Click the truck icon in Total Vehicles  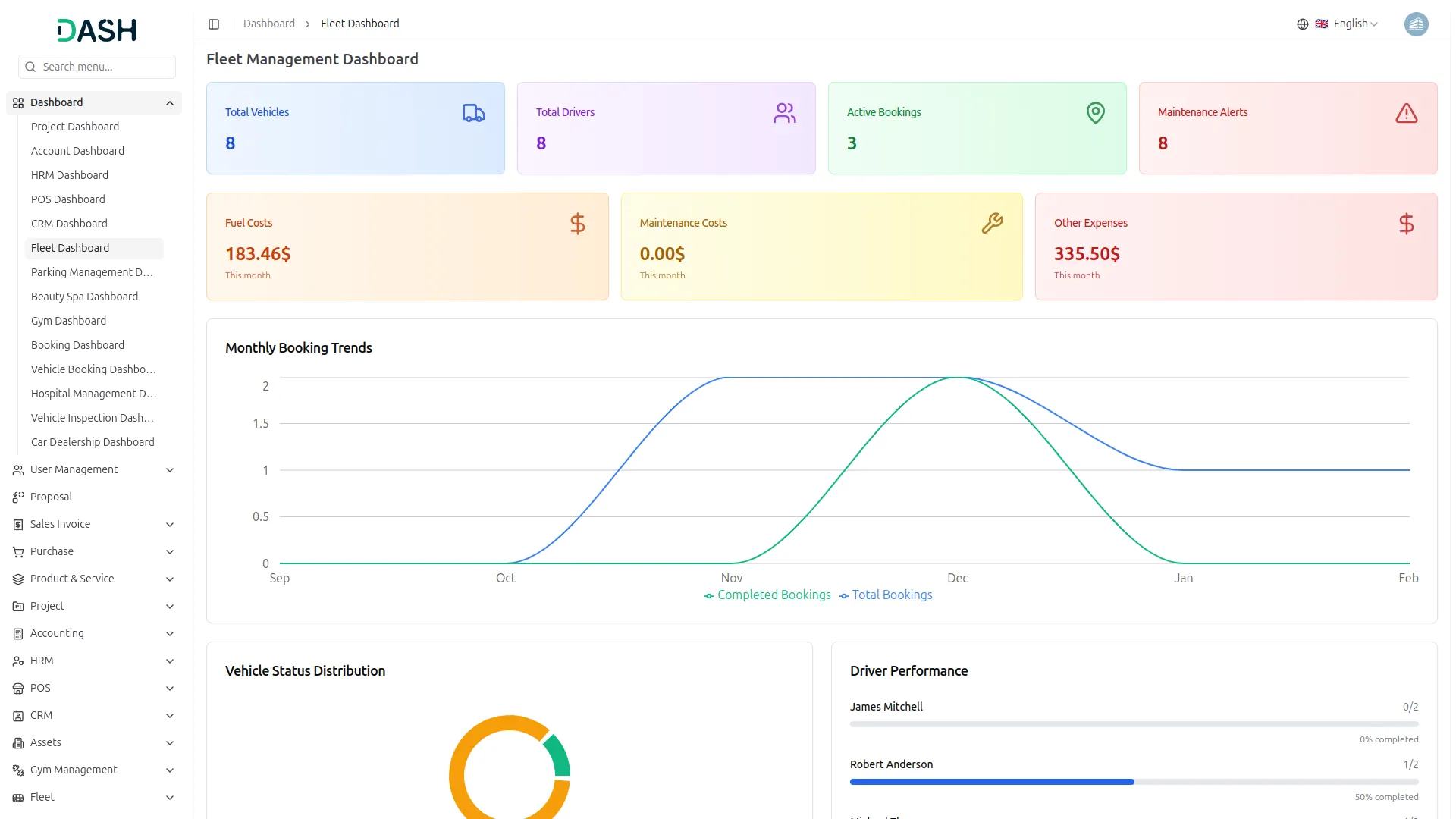(474, 113)
